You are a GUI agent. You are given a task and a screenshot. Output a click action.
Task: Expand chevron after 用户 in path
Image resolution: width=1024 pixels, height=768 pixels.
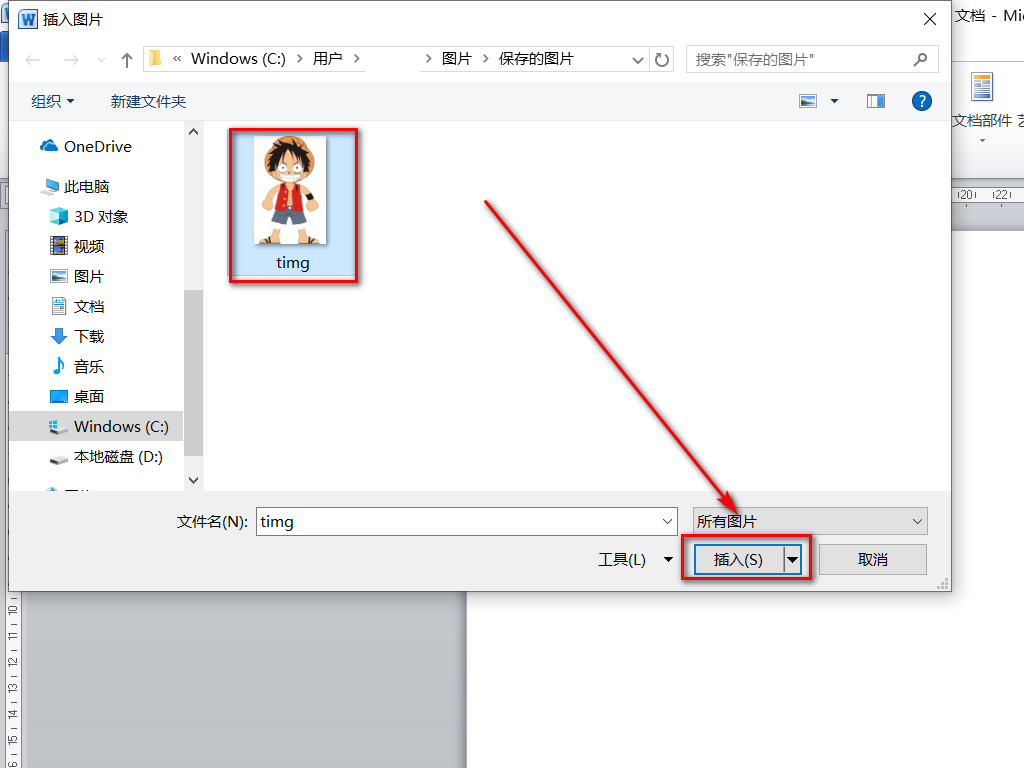point(357,59)
